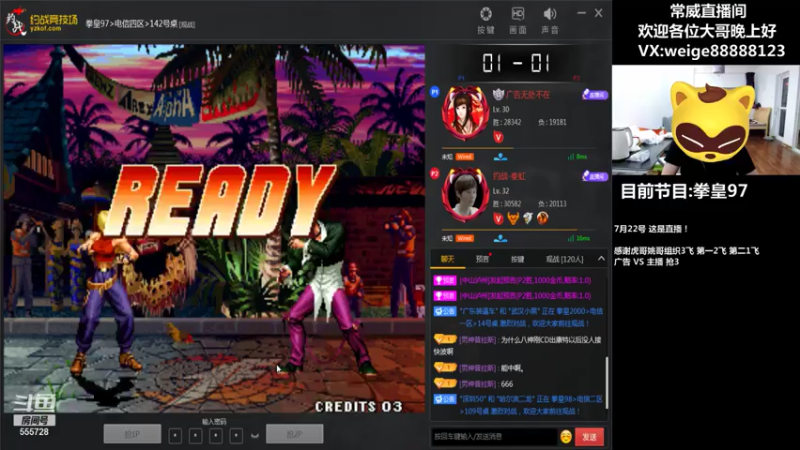Click the P2 green signal bars ping
800x450 pixels.
point(579,238)
